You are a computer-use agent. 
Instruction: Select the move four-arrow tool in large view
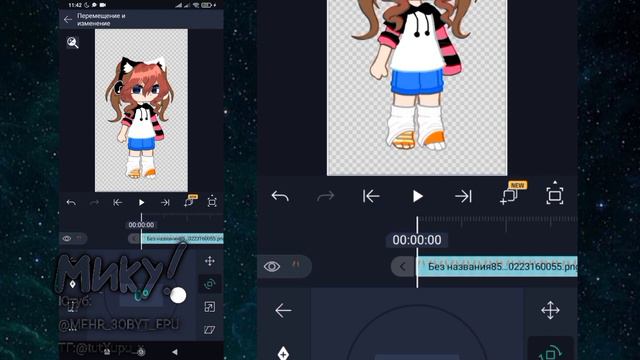tap(550, 310)
